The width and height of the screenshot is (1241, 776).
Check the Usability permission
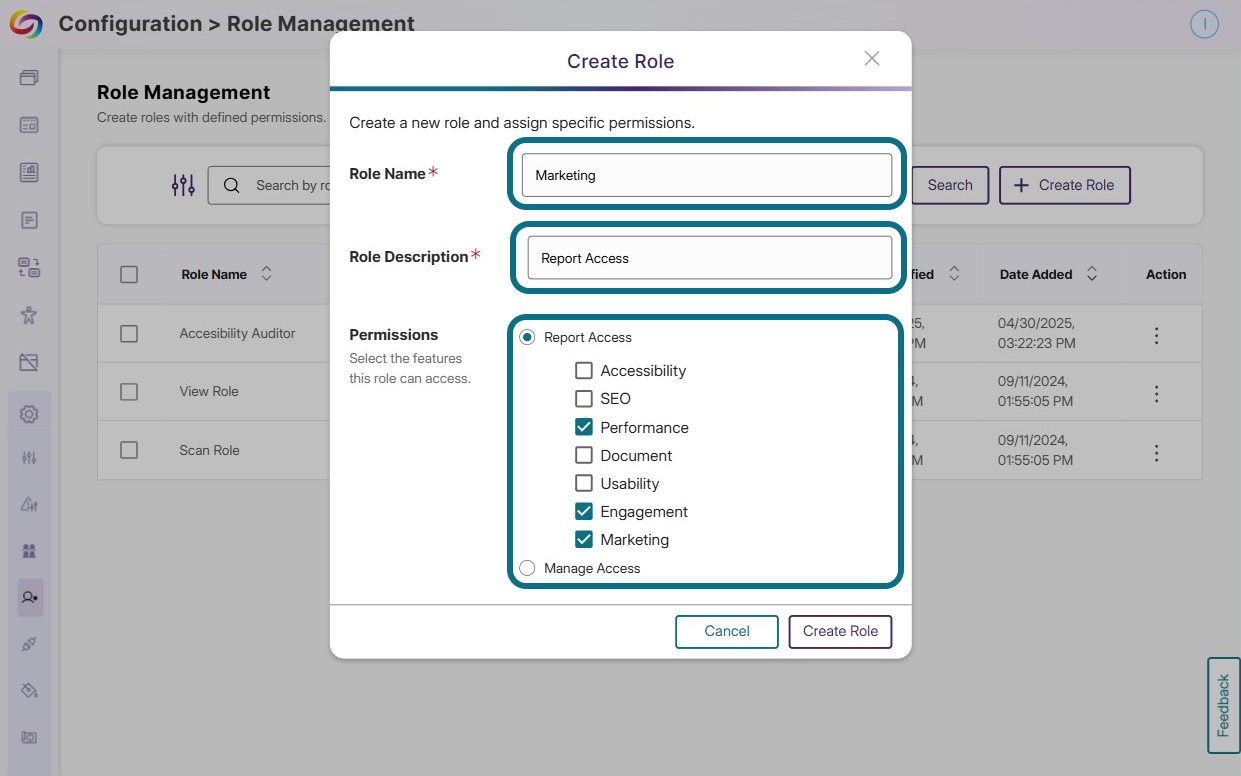point(584,483)
